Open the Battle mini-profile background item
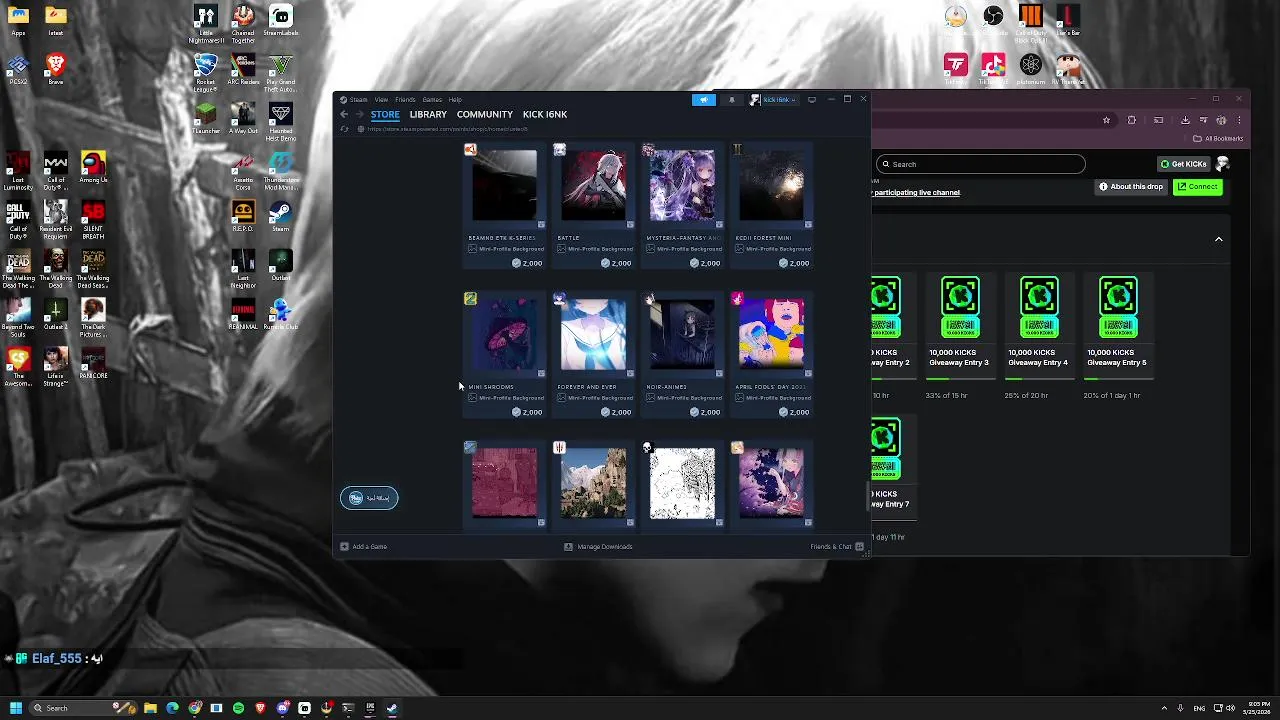Viewport: 1280px width, 720px height. click(x=593, y=206)
